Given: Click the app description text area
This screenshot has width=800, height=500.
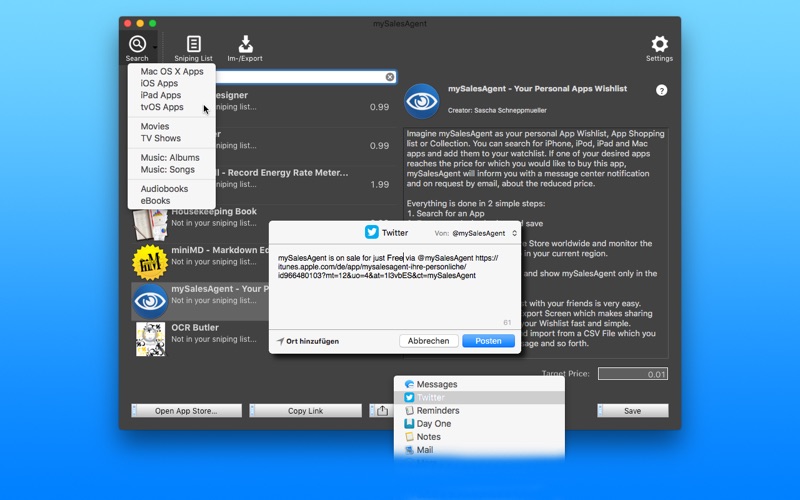Looking at the screenshot, I should tap(536, 243).
